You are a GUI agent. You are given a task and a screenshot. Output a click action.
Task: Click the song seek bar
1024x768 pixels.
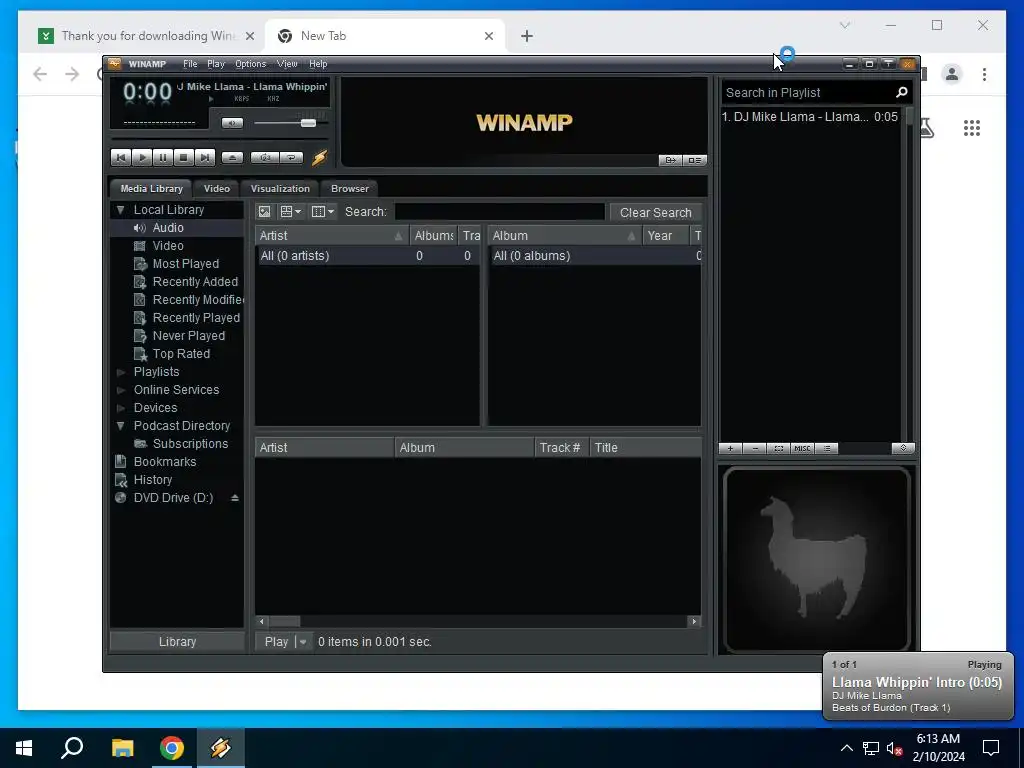219,138
